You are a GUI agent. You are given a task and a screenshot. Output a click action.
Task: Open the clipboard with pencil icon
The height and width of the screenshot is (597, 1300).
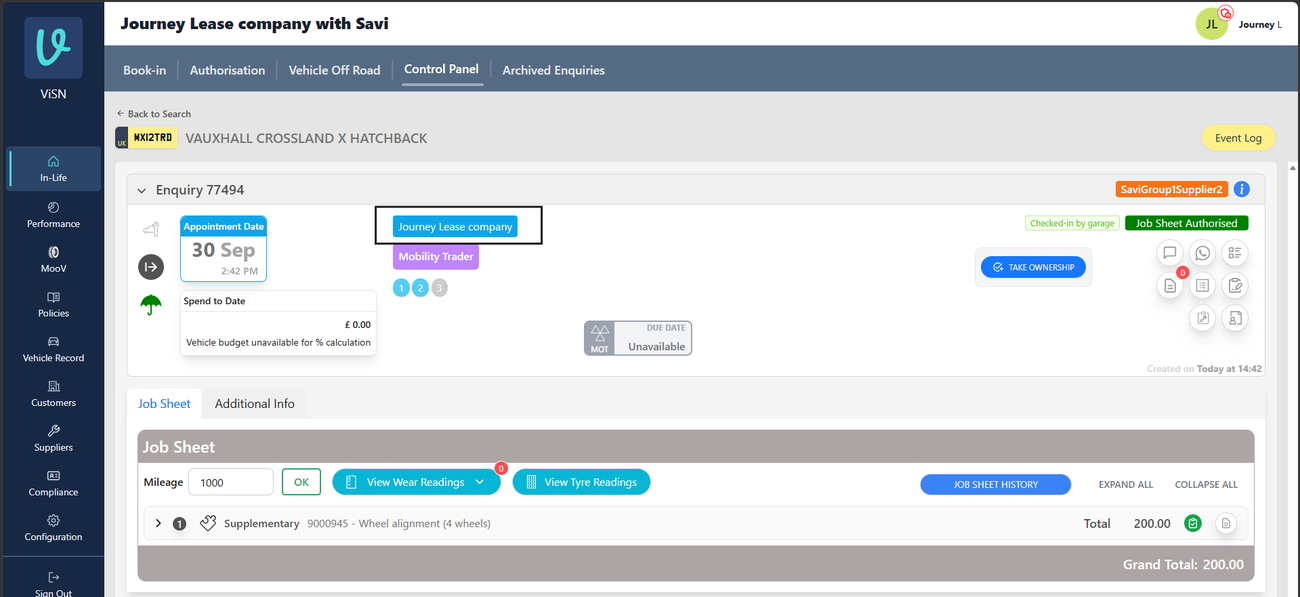click(1235, 286)
